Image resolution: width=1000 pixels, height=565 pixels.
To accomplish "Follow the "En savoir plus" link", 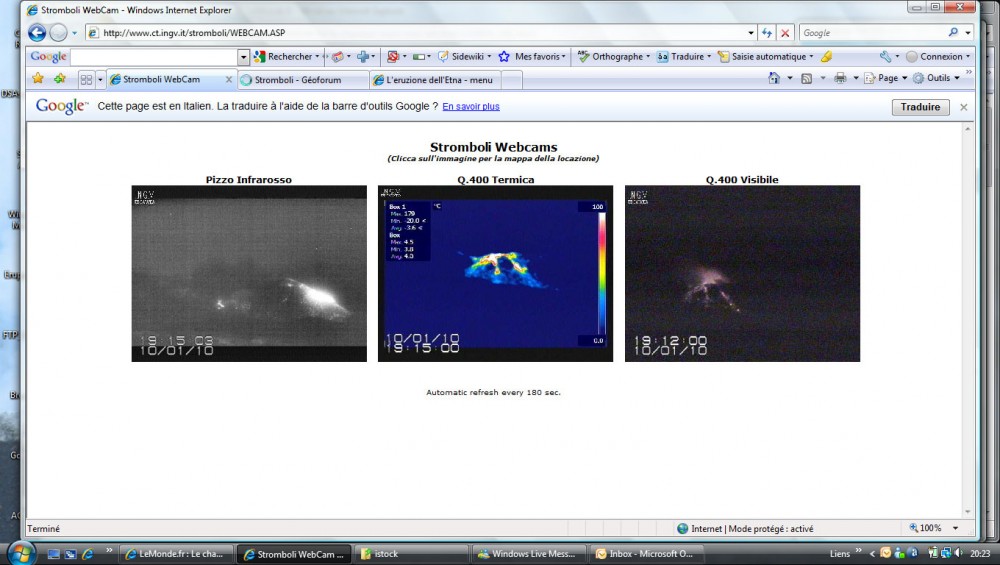I will coord(471,107).
